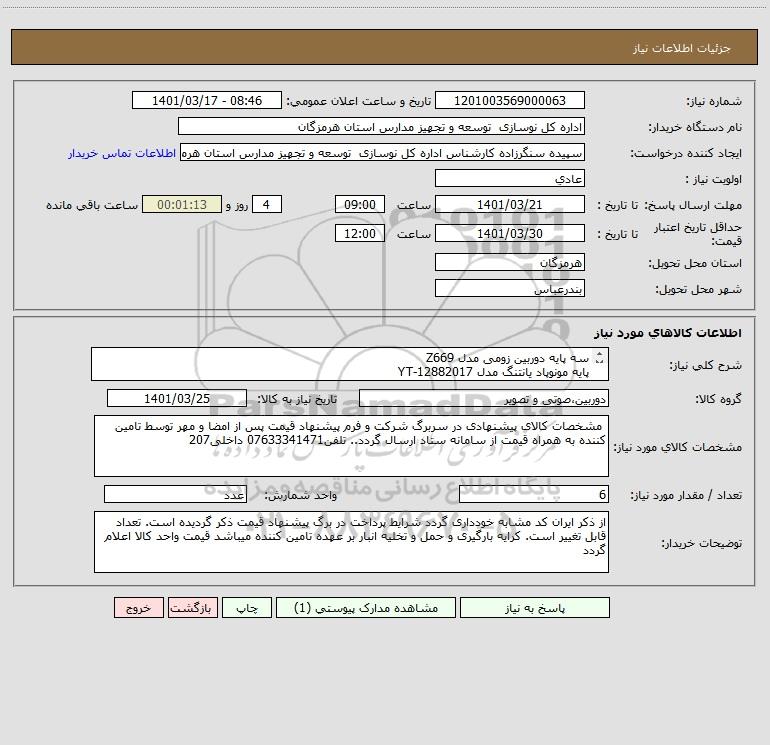Click the واحد شمارش field عدد
The width and height of the screenshot is (770, 745).
pos(175,494)
